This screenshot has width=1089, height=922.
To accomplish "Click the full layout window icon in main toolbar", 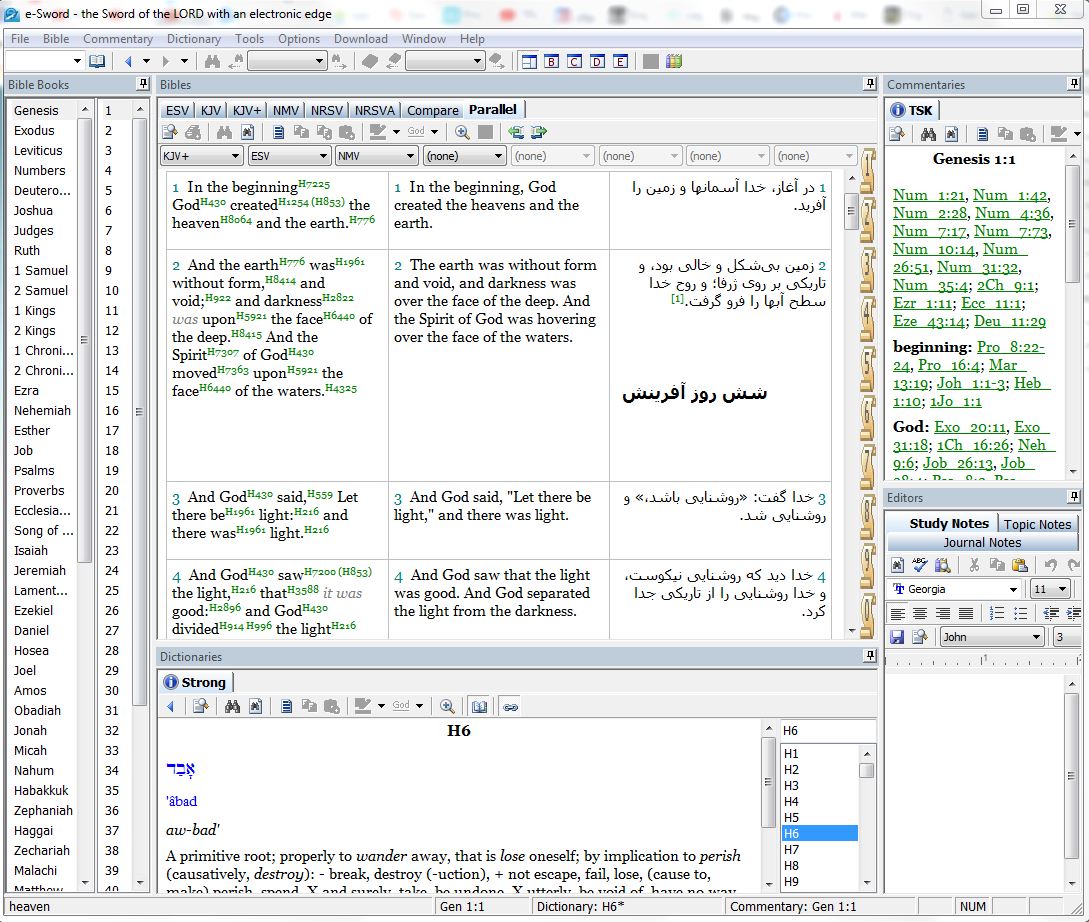I will 529,61.
